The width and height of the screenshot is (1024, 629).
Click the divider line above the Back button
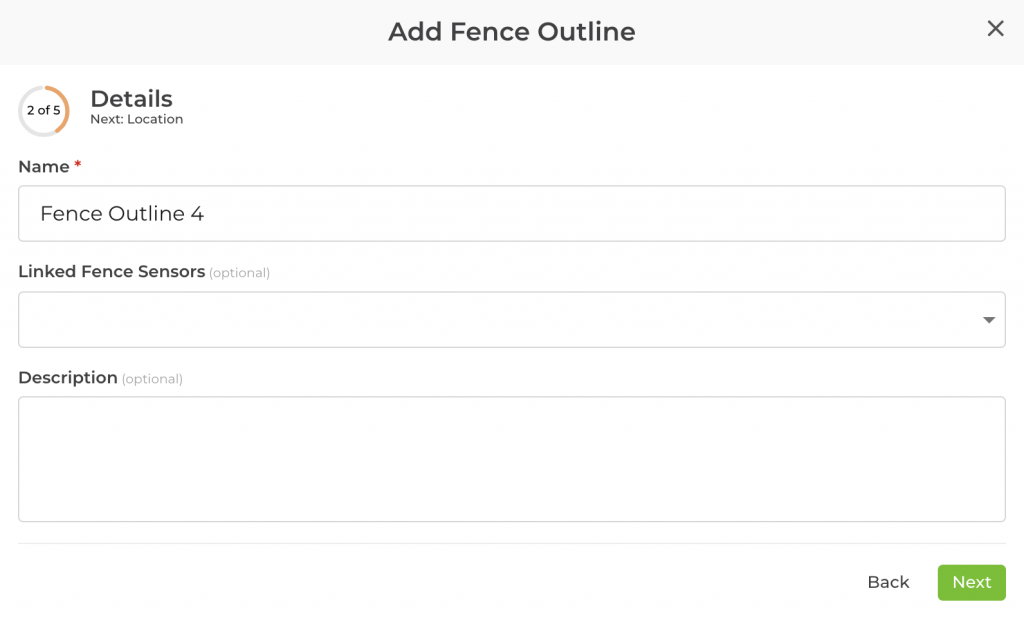511,544
